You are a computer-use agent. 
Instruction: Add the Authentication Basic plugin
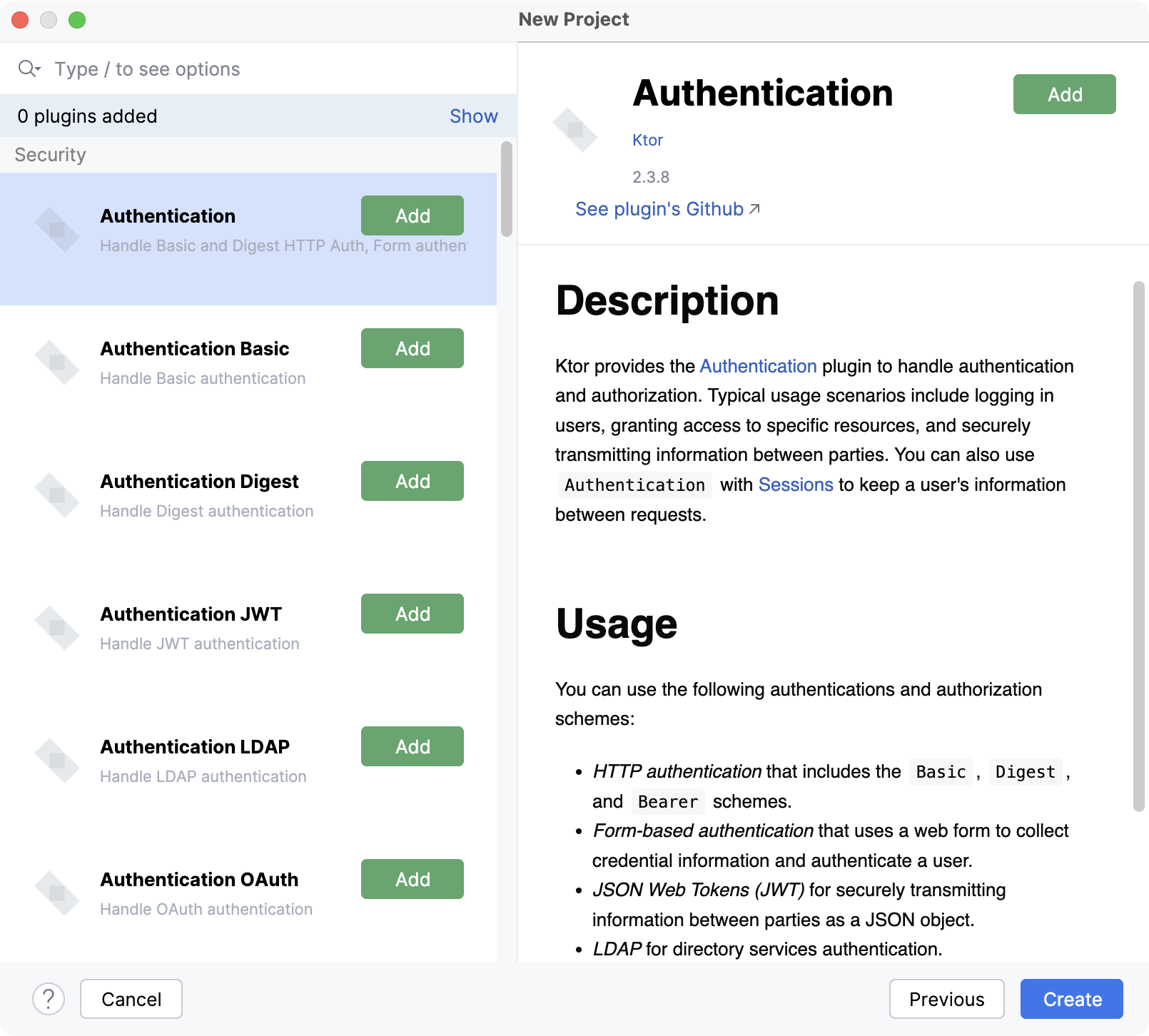point(412,348)
